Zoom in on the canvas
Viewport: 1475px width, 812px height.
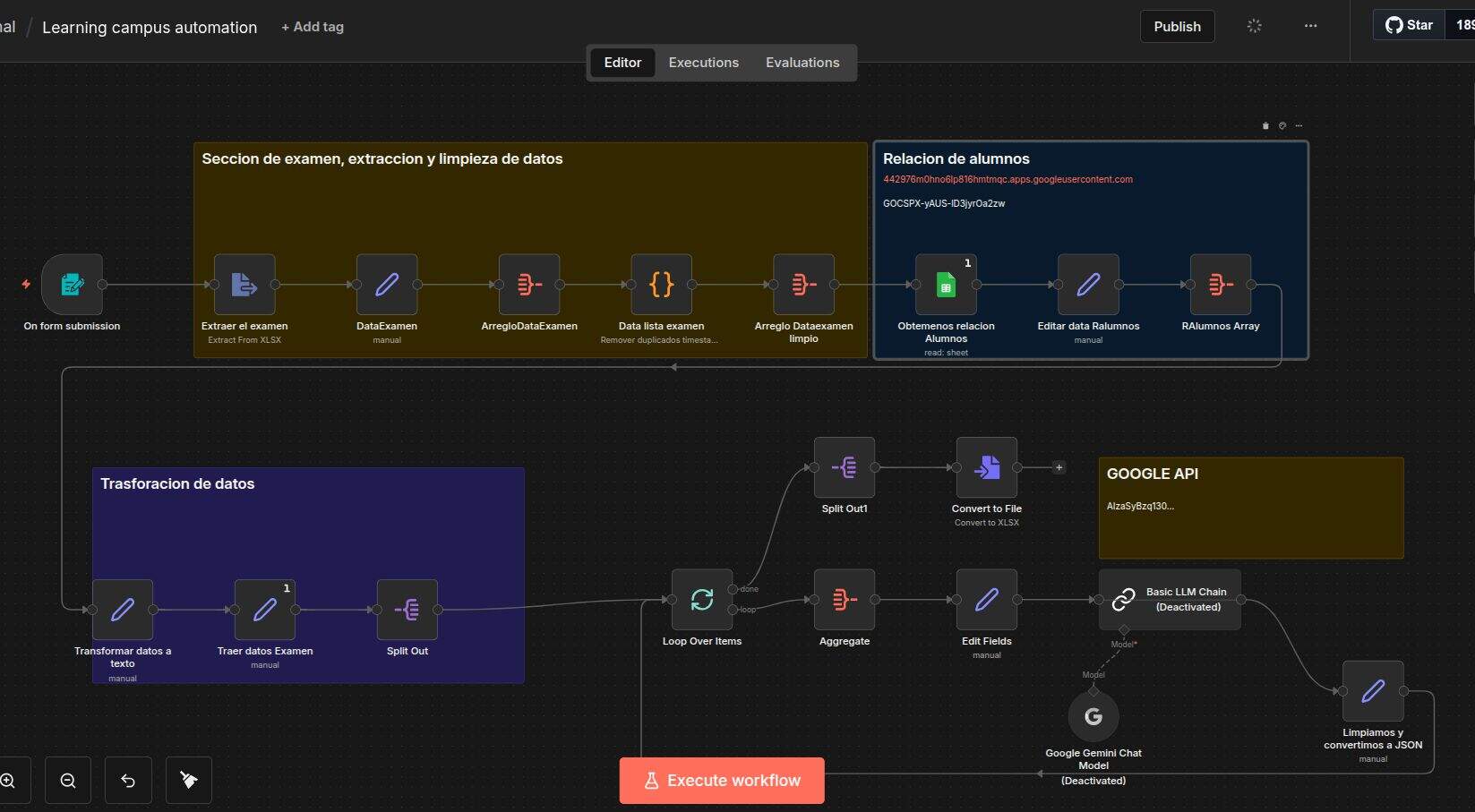(9, 781)
